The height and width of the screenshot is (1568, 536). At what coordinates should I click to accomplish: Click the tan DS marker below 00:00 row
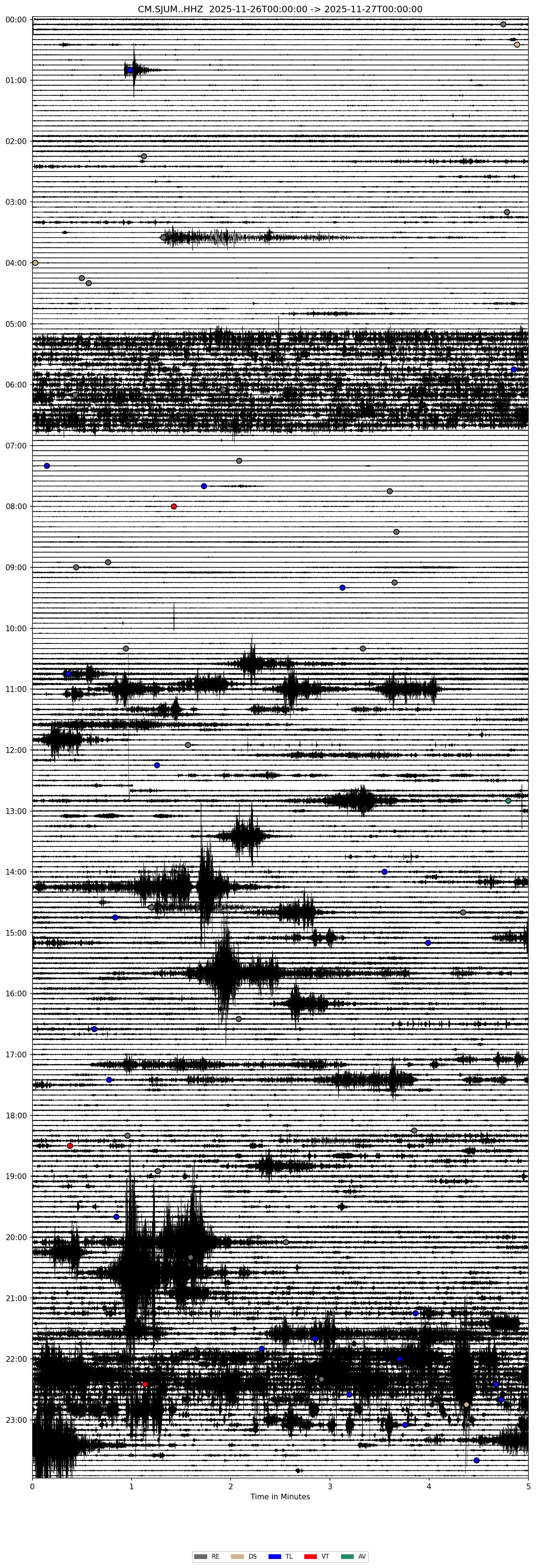pos(517,44)
